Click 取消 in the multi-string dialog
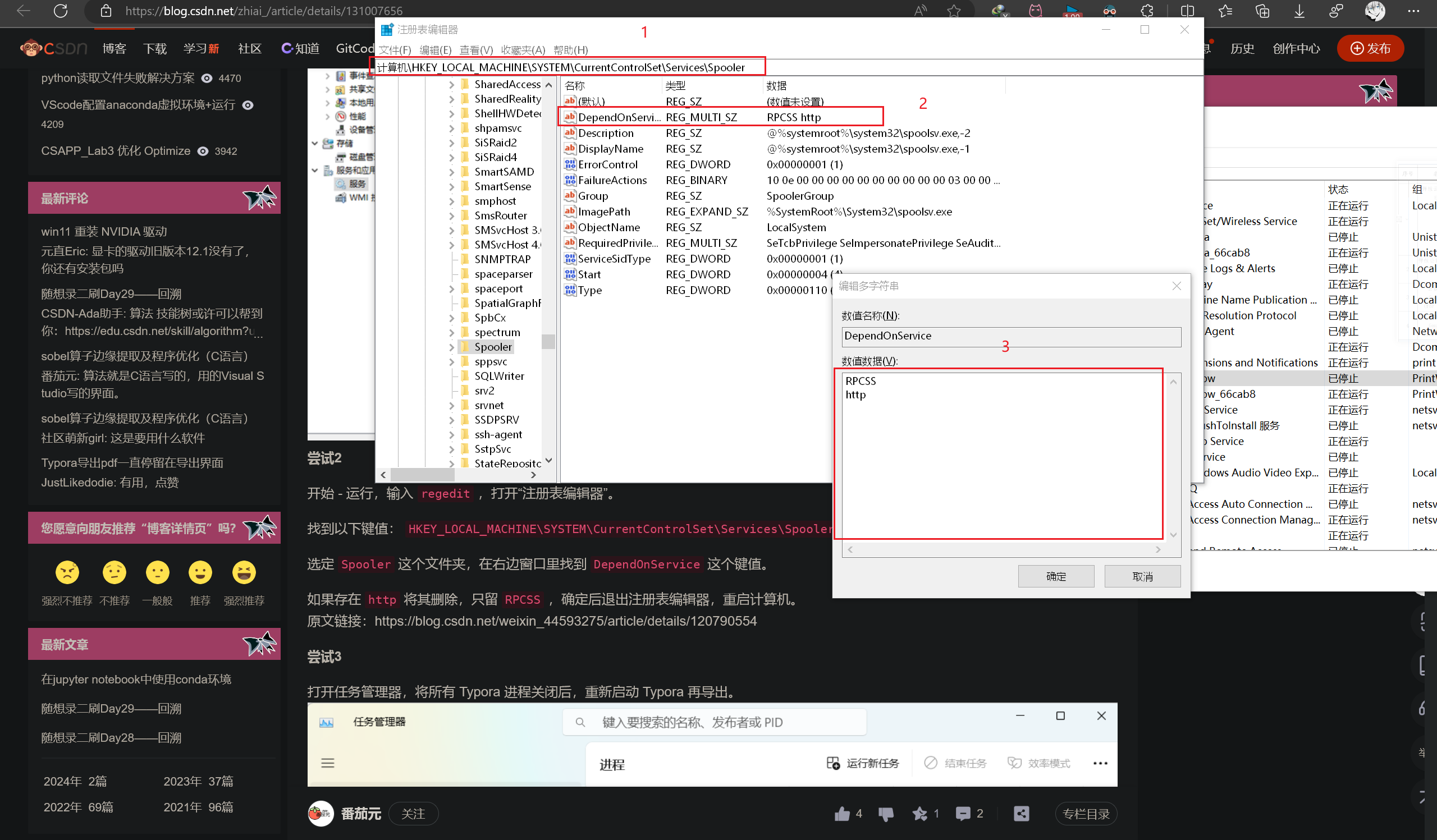Image resolution: width=1437 pixels, height=840 pixels. point(1142,576)
